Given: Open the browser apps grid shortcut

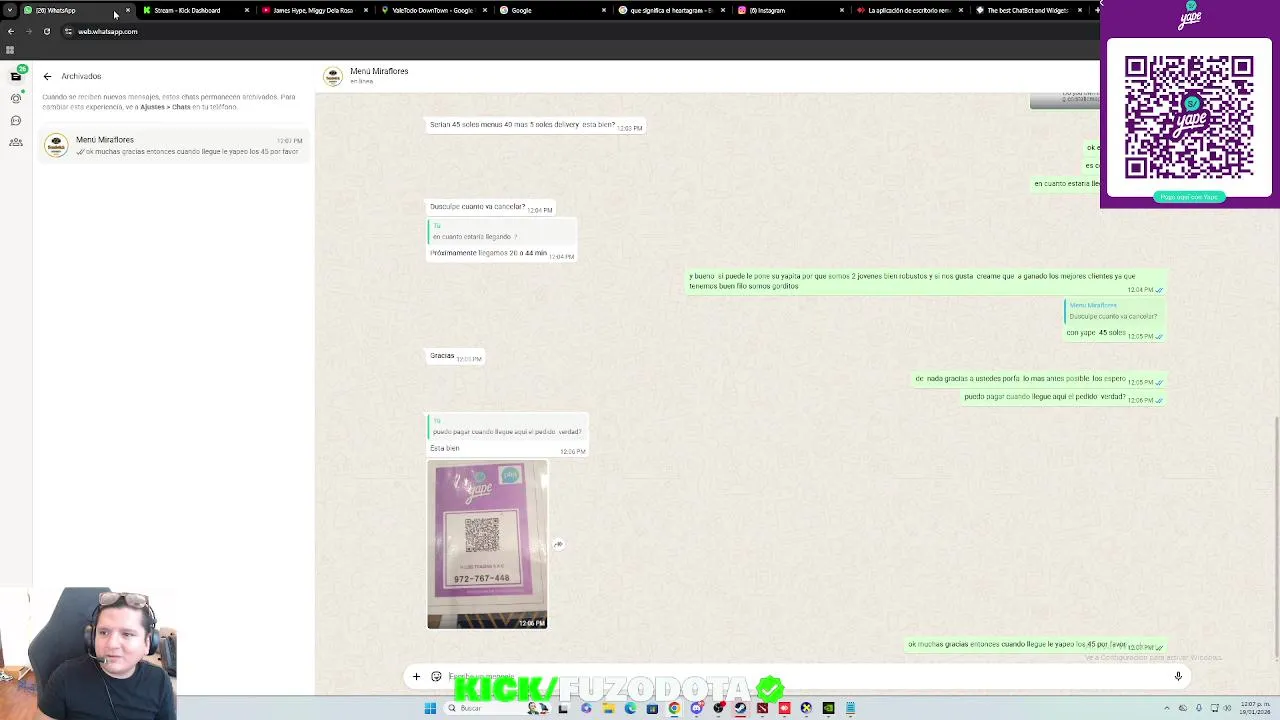Looking at the screenshot, I should click(x=10, y=50).
